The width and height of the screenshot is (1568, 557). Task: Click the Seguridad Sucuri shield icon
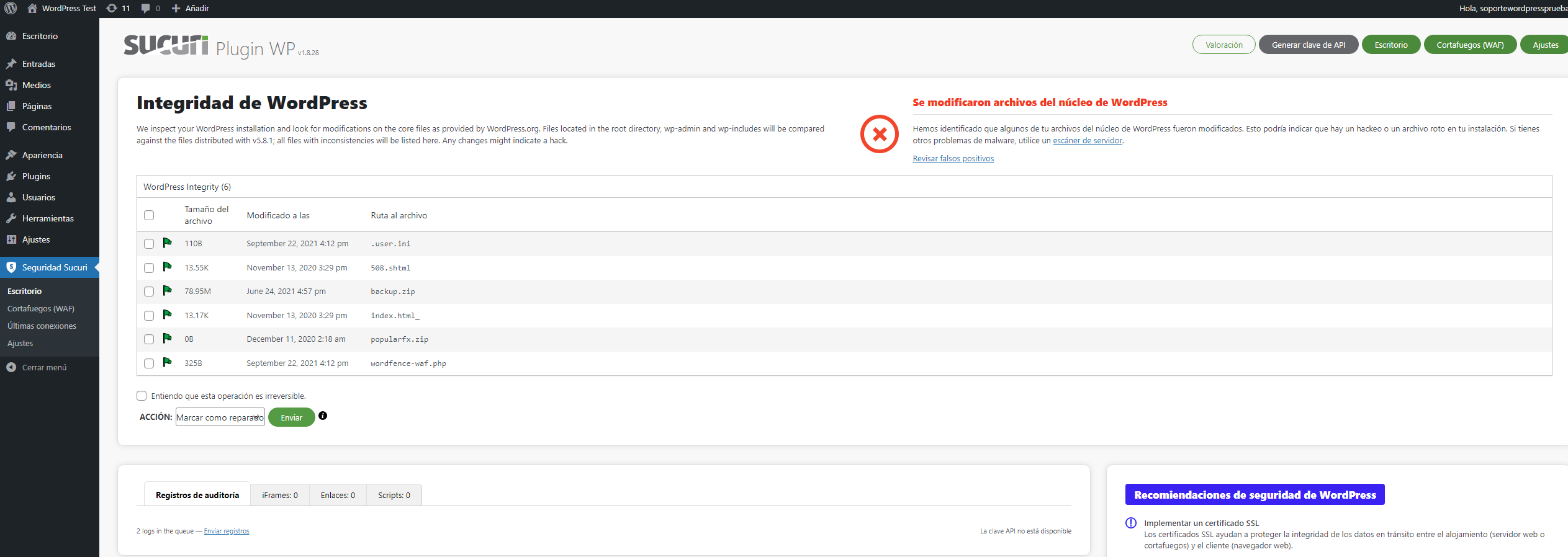11,267
